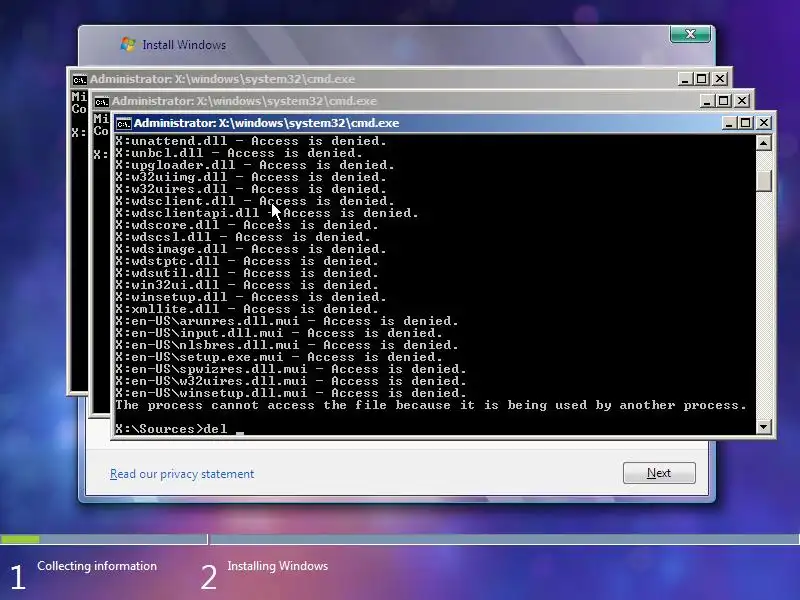Click the 'en-US\nlsbres.dll.mui' output line
This screenshot has height=600, width=800.
(287, 345)
